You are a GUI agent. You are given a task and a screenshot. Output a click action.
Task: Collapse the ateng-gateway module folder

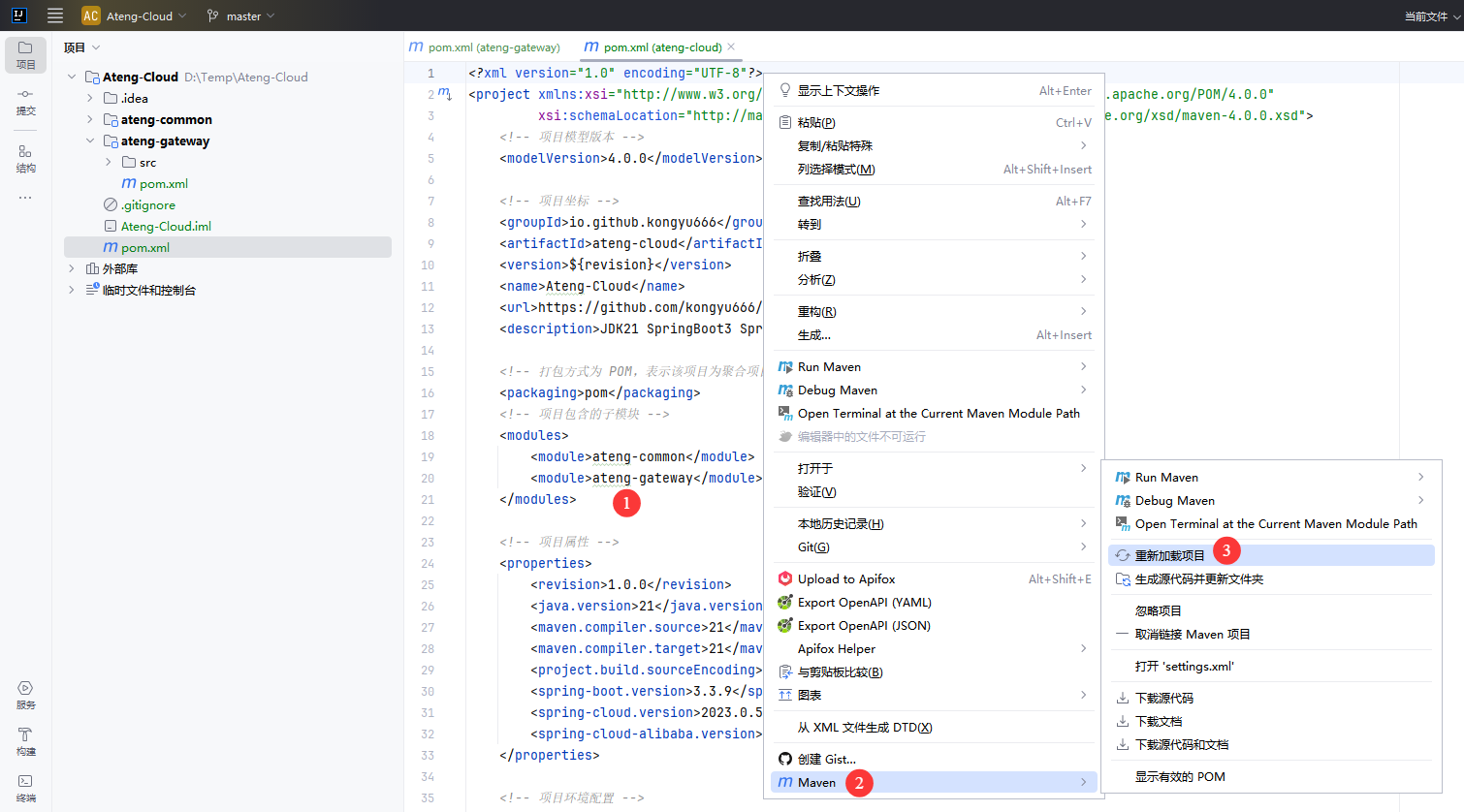coord(90,141)
